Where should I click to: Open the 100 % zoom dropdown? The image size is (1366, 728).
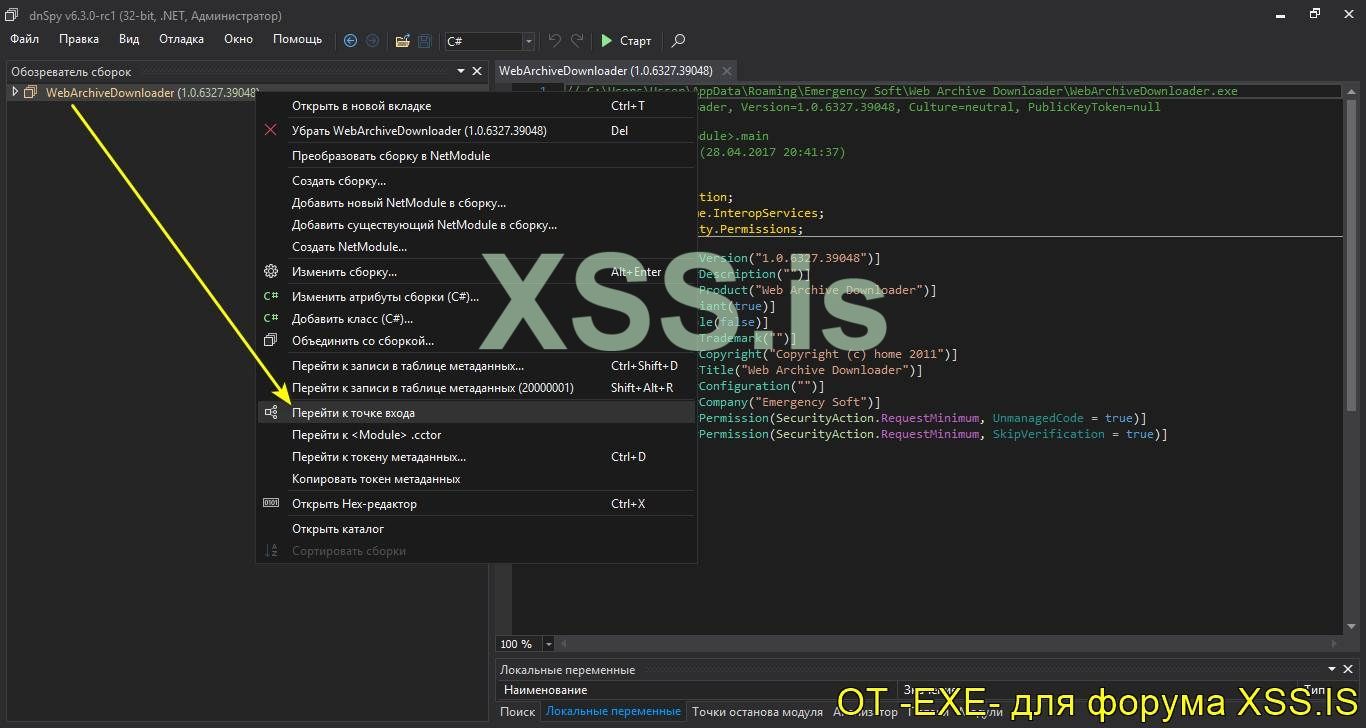pos(550,644)
